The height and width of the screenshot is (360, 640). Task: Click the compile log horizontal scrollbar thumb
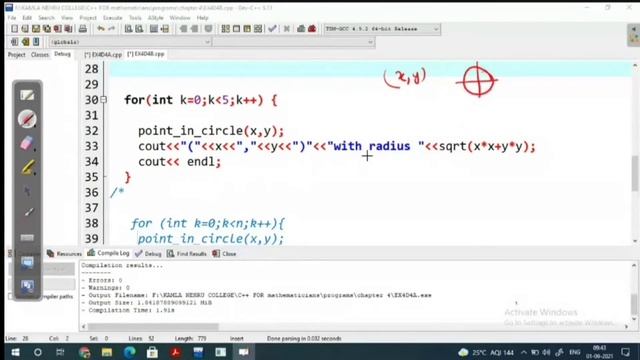(x=153, y=327)
